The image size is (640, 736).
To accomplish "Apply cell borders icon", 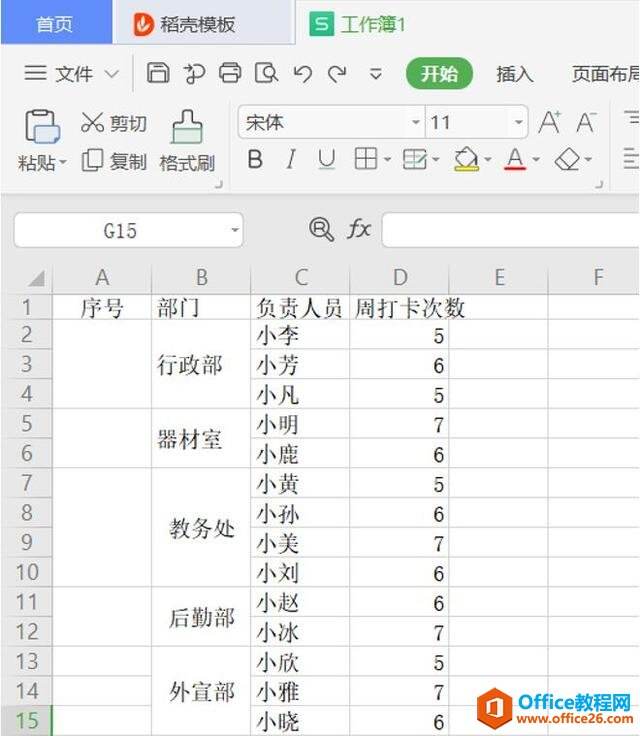I will point(366,159).
